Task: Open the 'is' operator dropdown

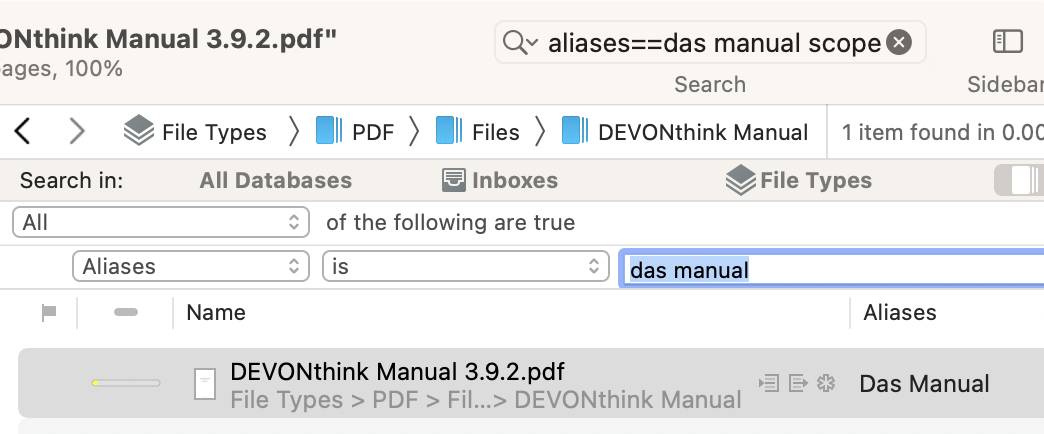Action: [465, 267]
